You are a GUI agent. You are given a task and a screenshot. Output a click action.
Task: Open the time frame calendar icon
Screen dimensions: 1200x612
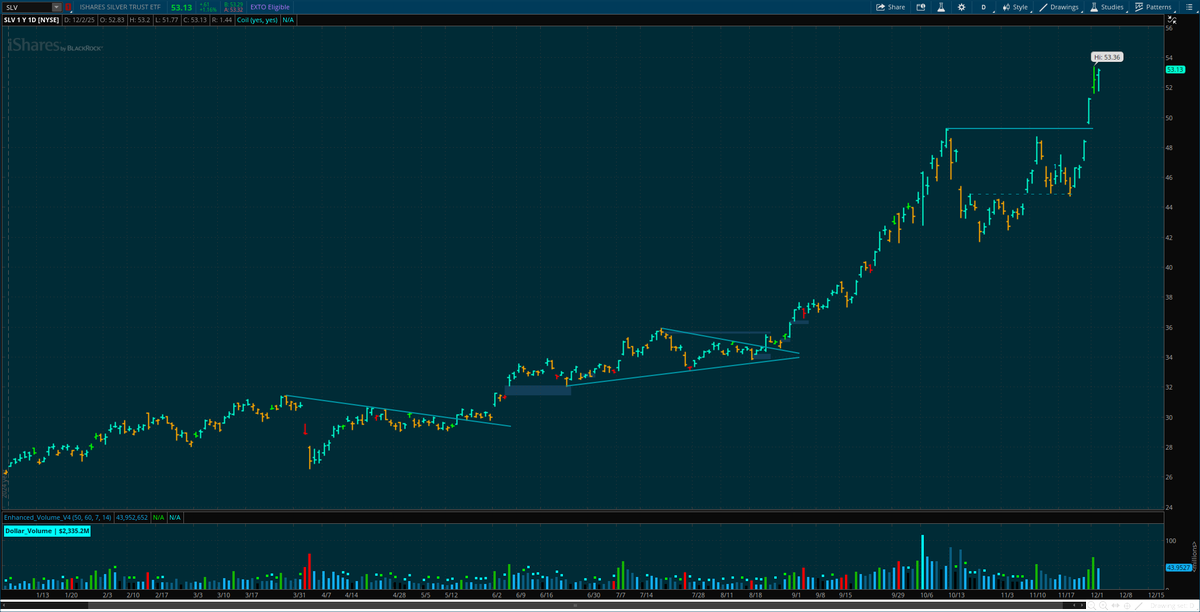pyautogui.click(x=921, y=7)
